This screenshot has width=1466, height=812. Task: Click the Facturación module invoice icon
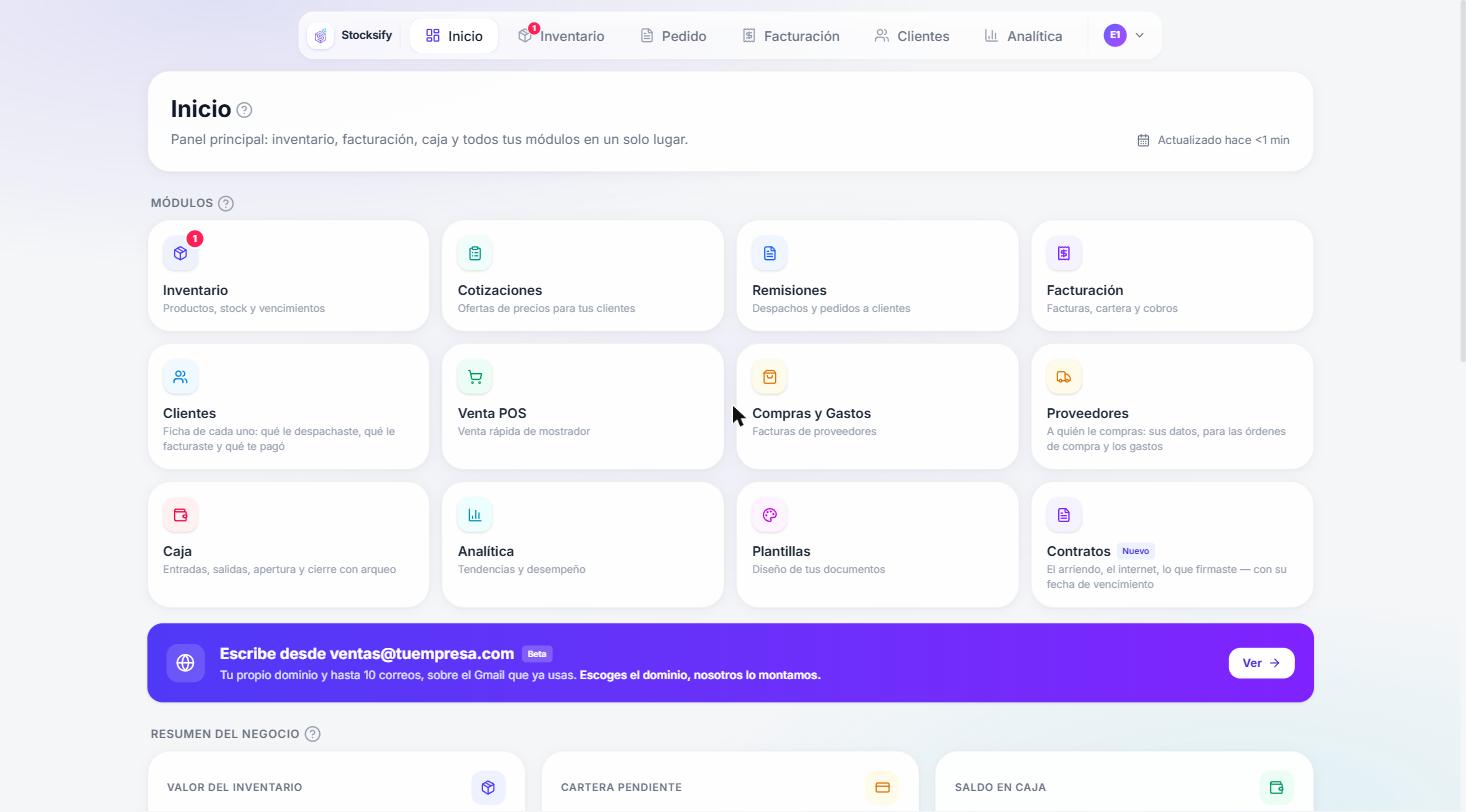tap(1064, 253)
